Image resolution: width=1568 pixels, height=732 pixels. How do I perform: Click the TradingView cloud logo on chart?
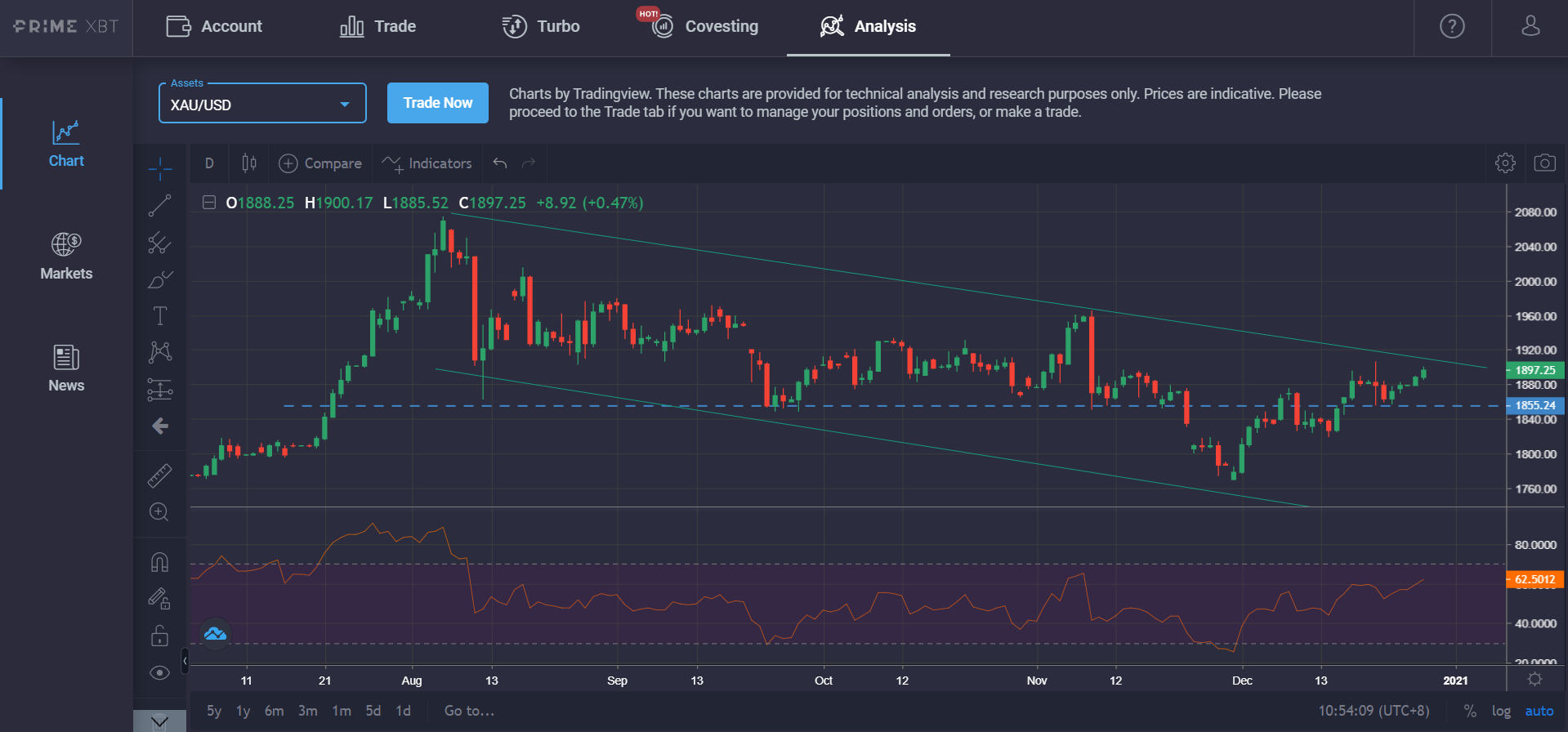coord(215,634)
